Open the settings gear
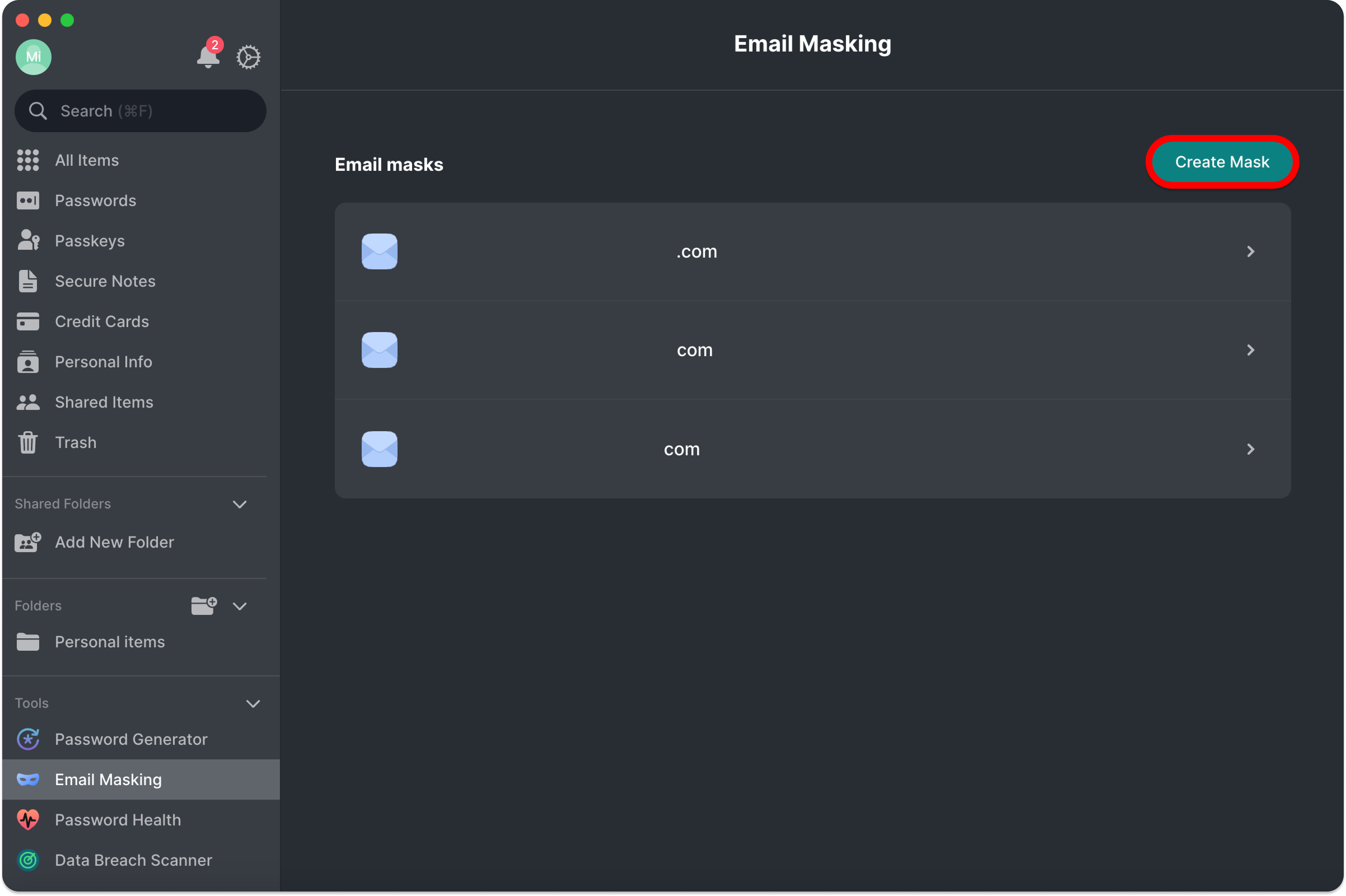The width and height of the screenshot is (1346, 896). coord(249,57)
